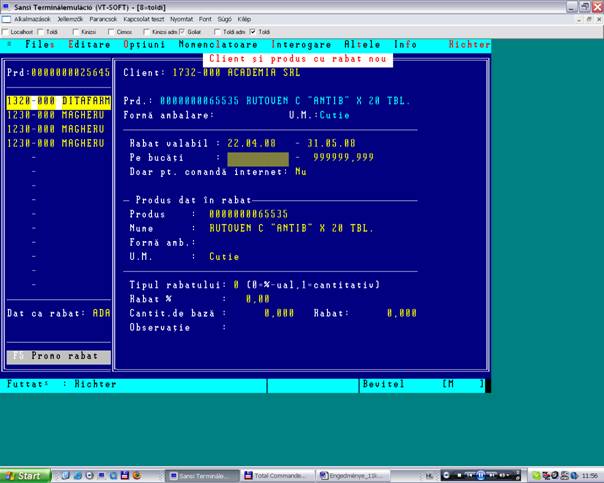The width and height of the screenshot is (604, 483).
Task: Click the Rabat valabil start date 22.04.08
Action: point(252,144)
